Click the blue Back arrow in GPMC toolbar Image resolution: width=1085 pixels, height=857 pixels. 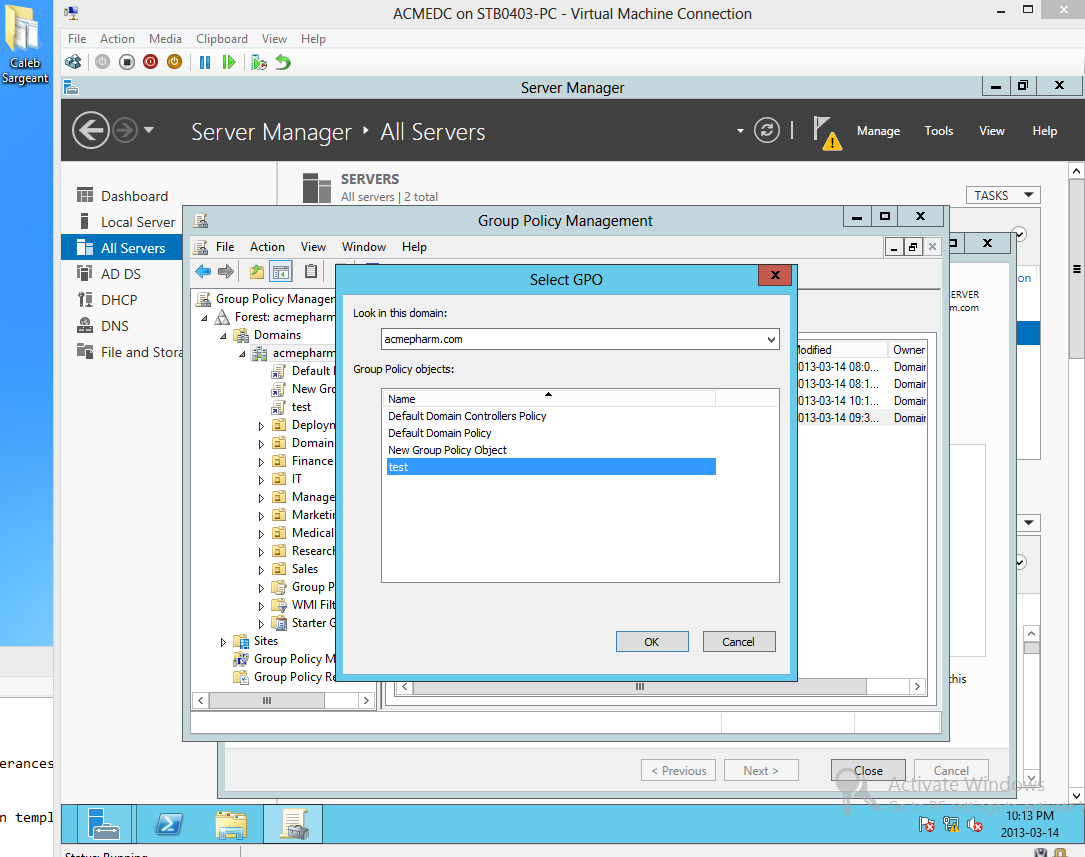point(203,271)
